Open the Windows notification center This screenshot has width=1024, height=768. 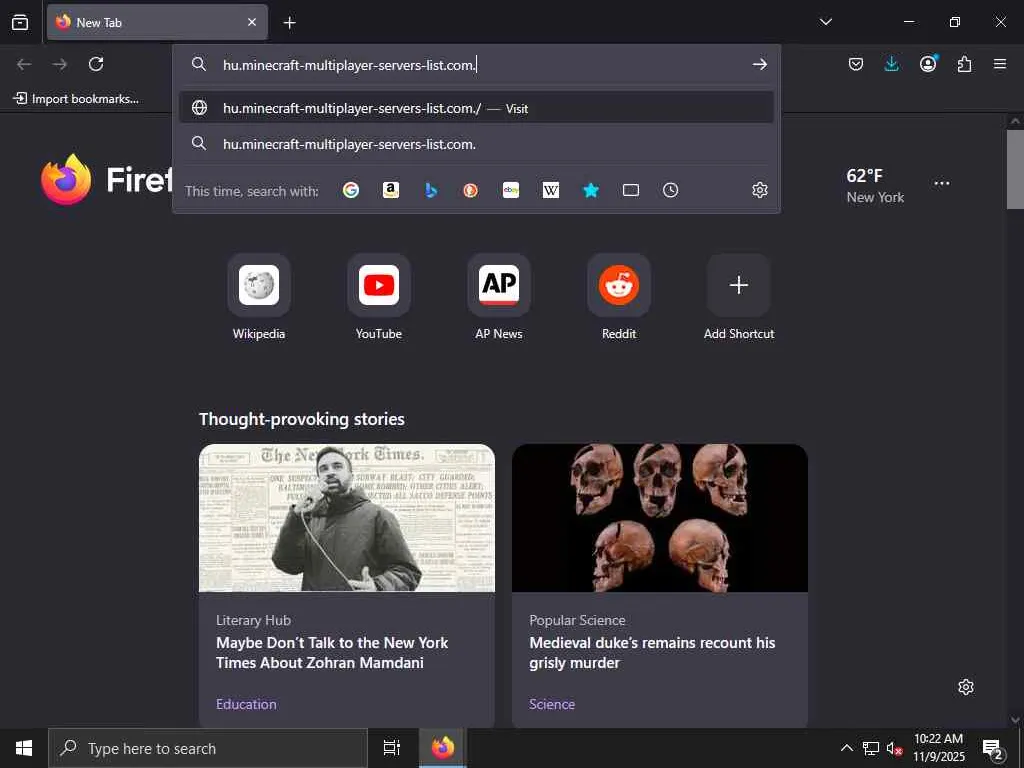click(x=993, y=748)
